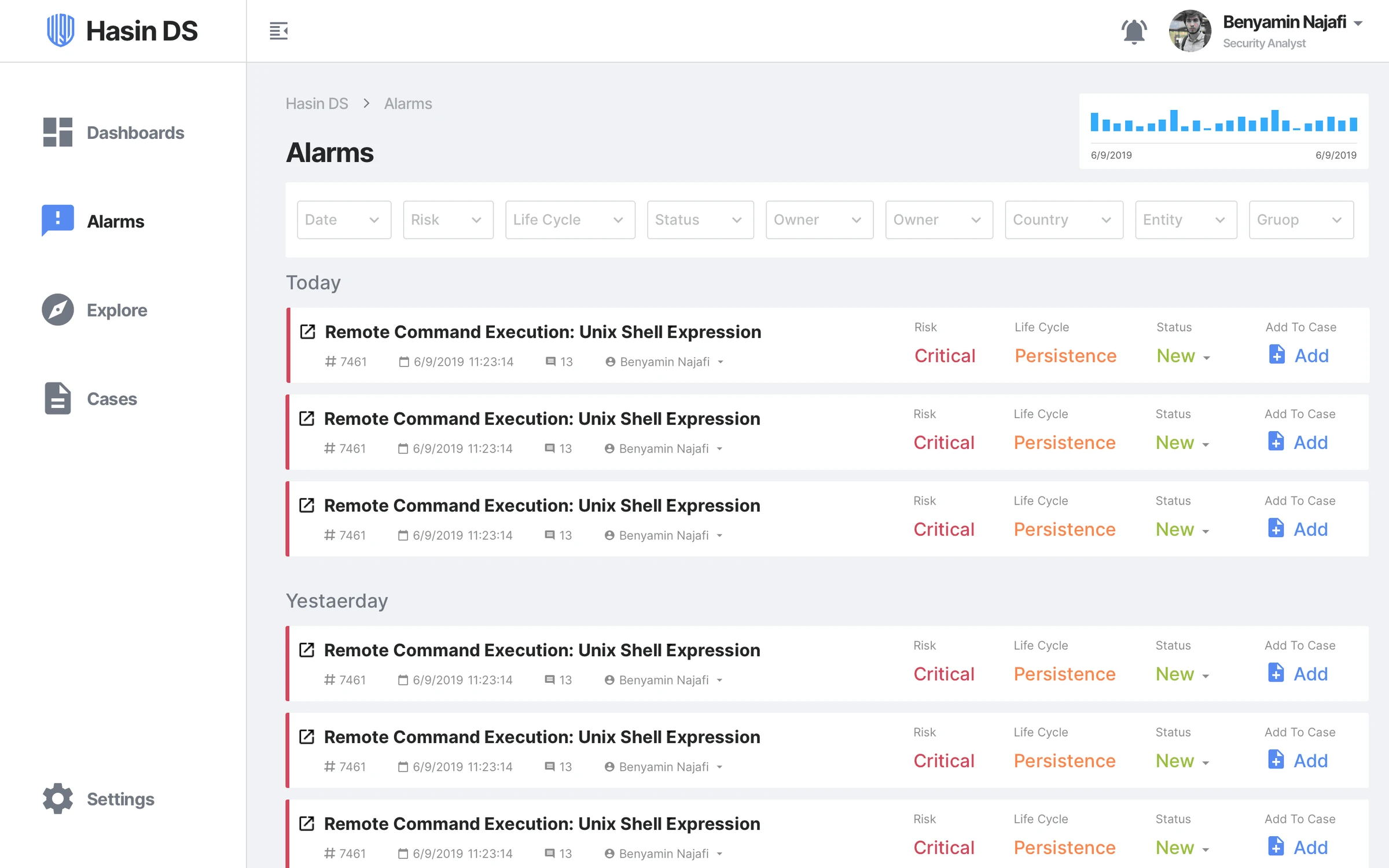Click comments icon on first Today alarm
This screenshot has width=1389, height=868.
point(550,362)
